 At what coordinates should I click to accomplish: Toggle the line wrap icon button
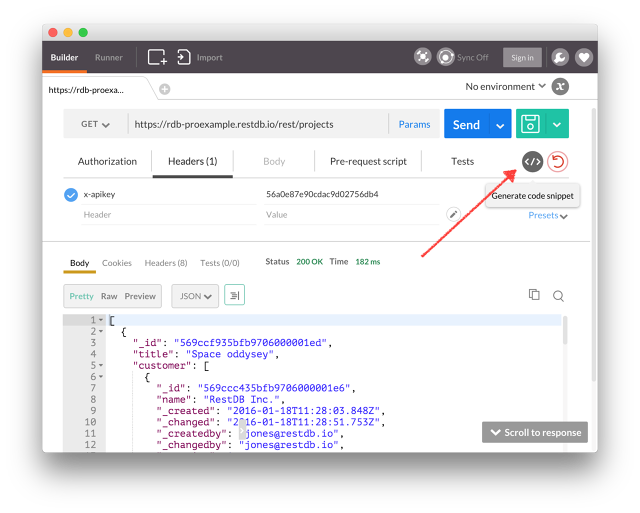coord(234,295)
